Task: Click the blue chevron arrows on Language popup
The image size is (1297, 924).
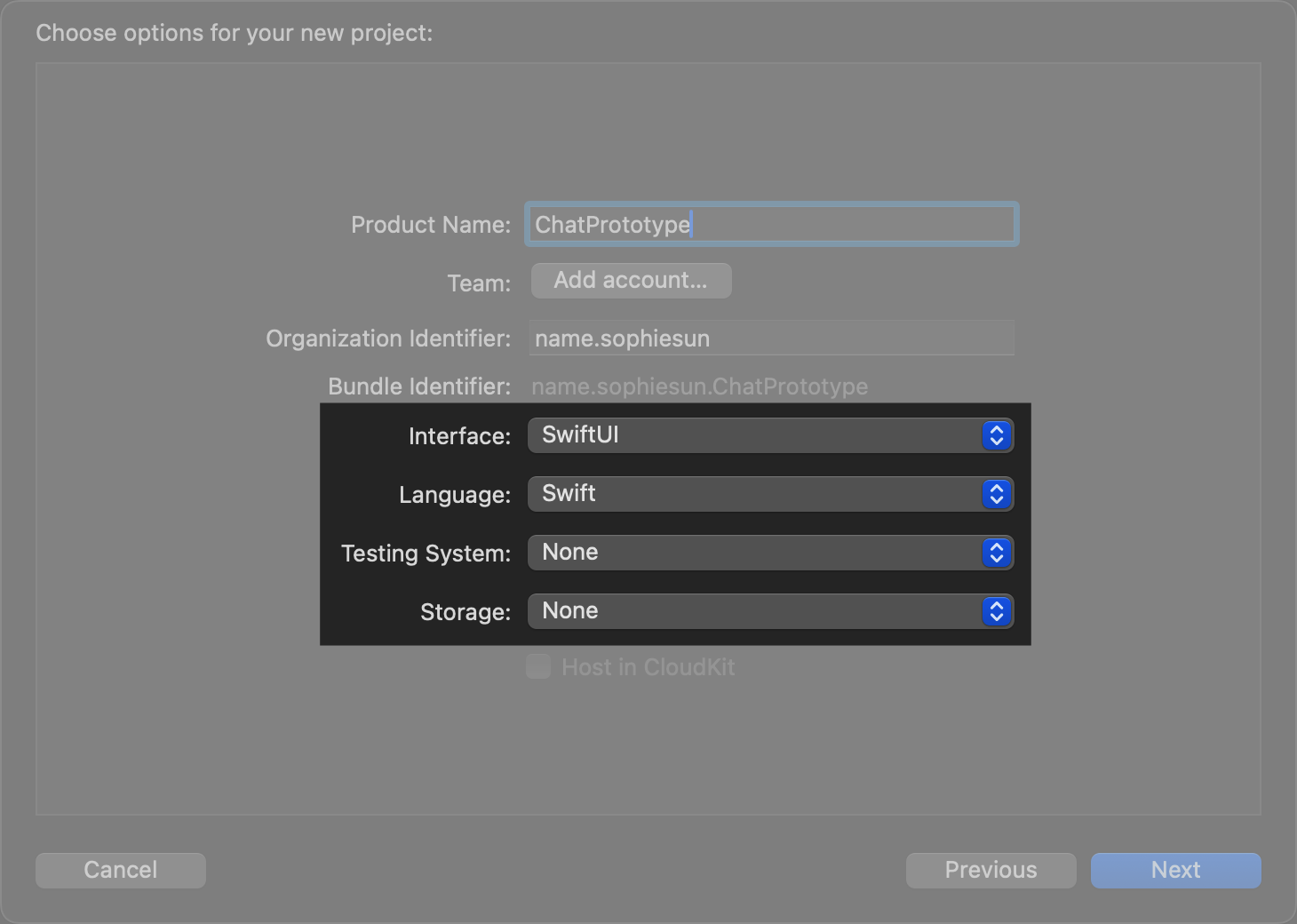Action: click(997, 494)
